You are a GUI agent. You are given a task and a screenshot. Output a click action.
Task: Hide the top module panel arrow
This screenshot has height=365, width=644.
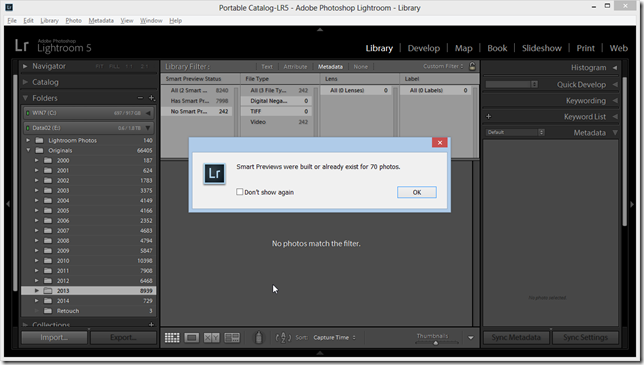tap(320, 30)
